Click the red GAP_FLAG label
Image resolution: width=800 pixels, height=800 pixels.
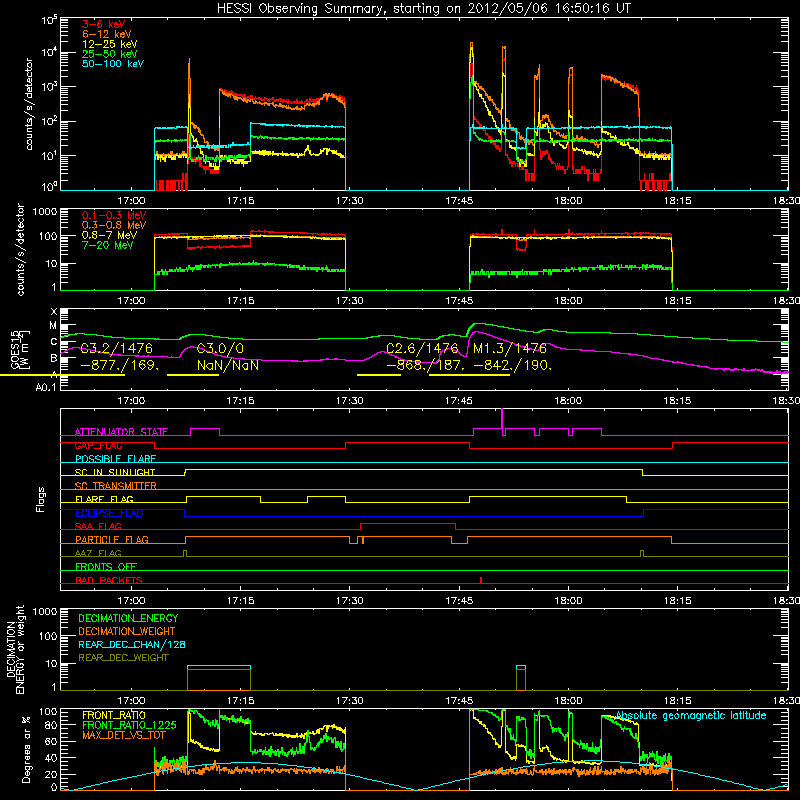coord(98,445)
